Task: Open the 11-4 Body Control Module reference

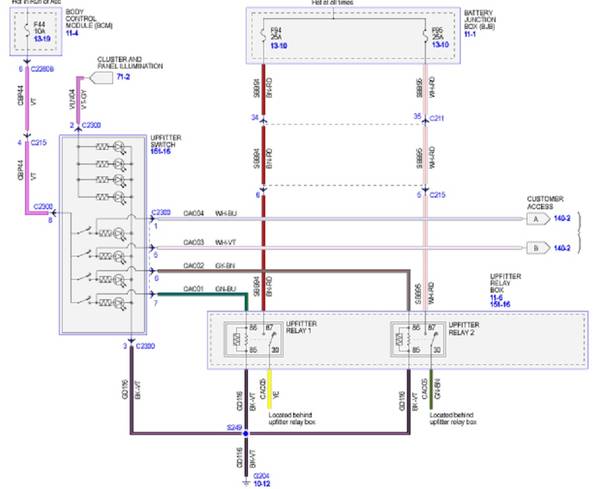Action: pyautogui.click(x=72, y=33)
